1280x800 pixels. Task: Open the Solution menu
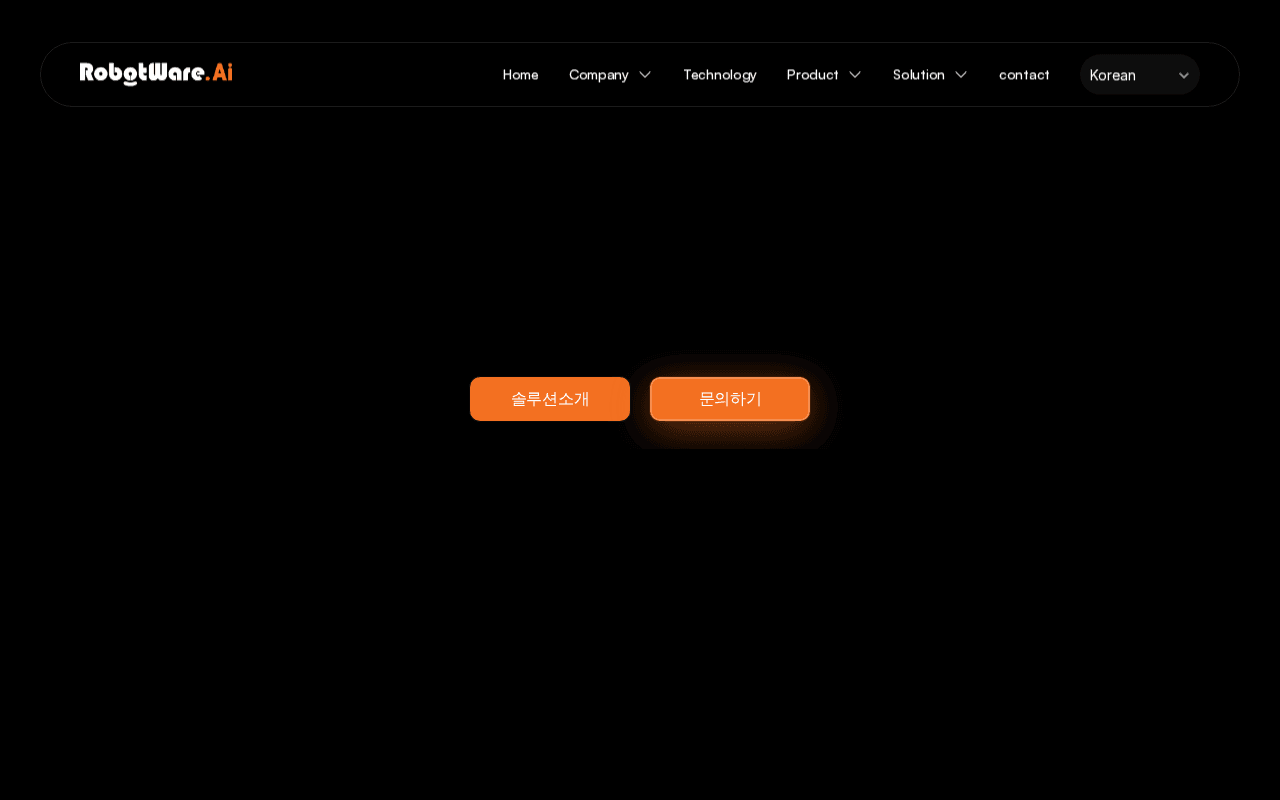pos(918,75)
